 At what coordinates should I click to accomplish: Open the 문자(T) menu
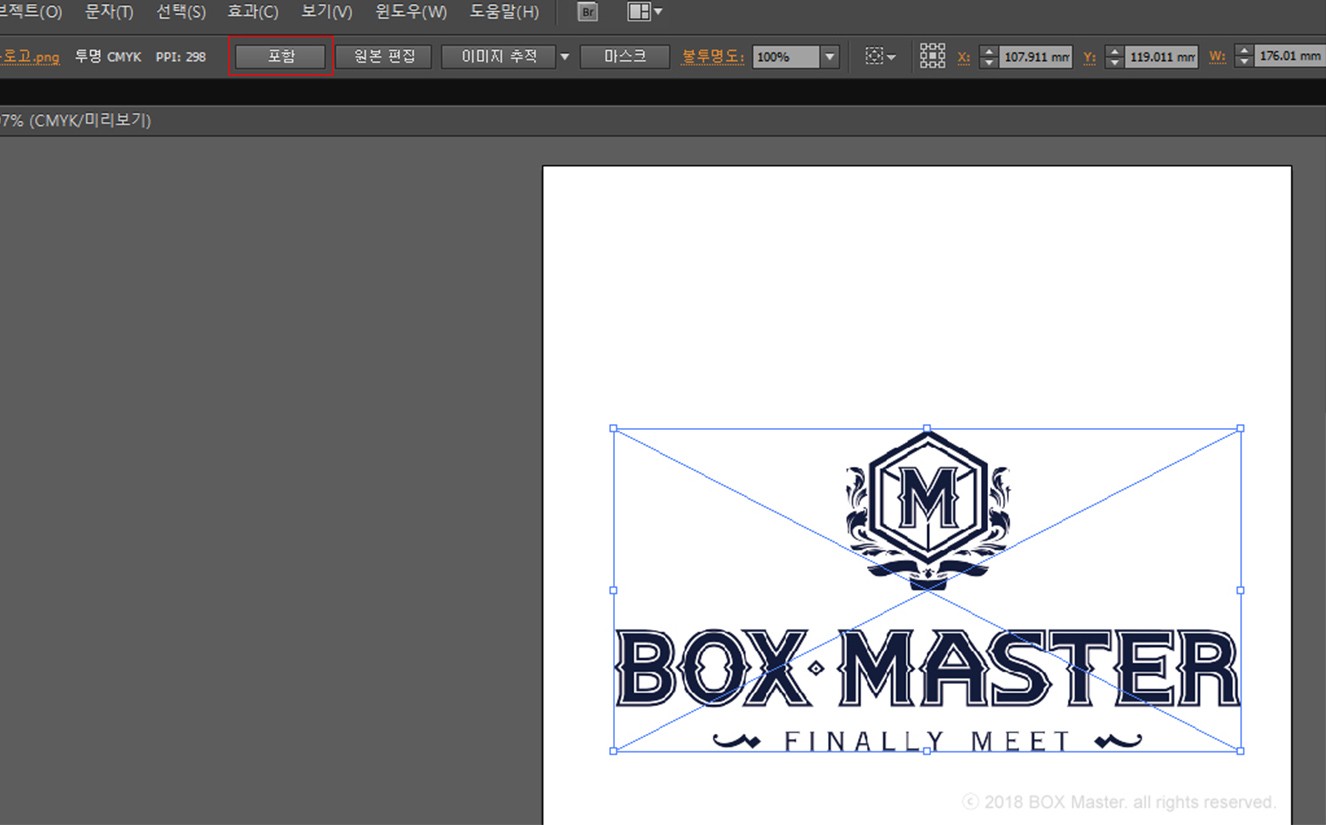(x=109, y=12)
